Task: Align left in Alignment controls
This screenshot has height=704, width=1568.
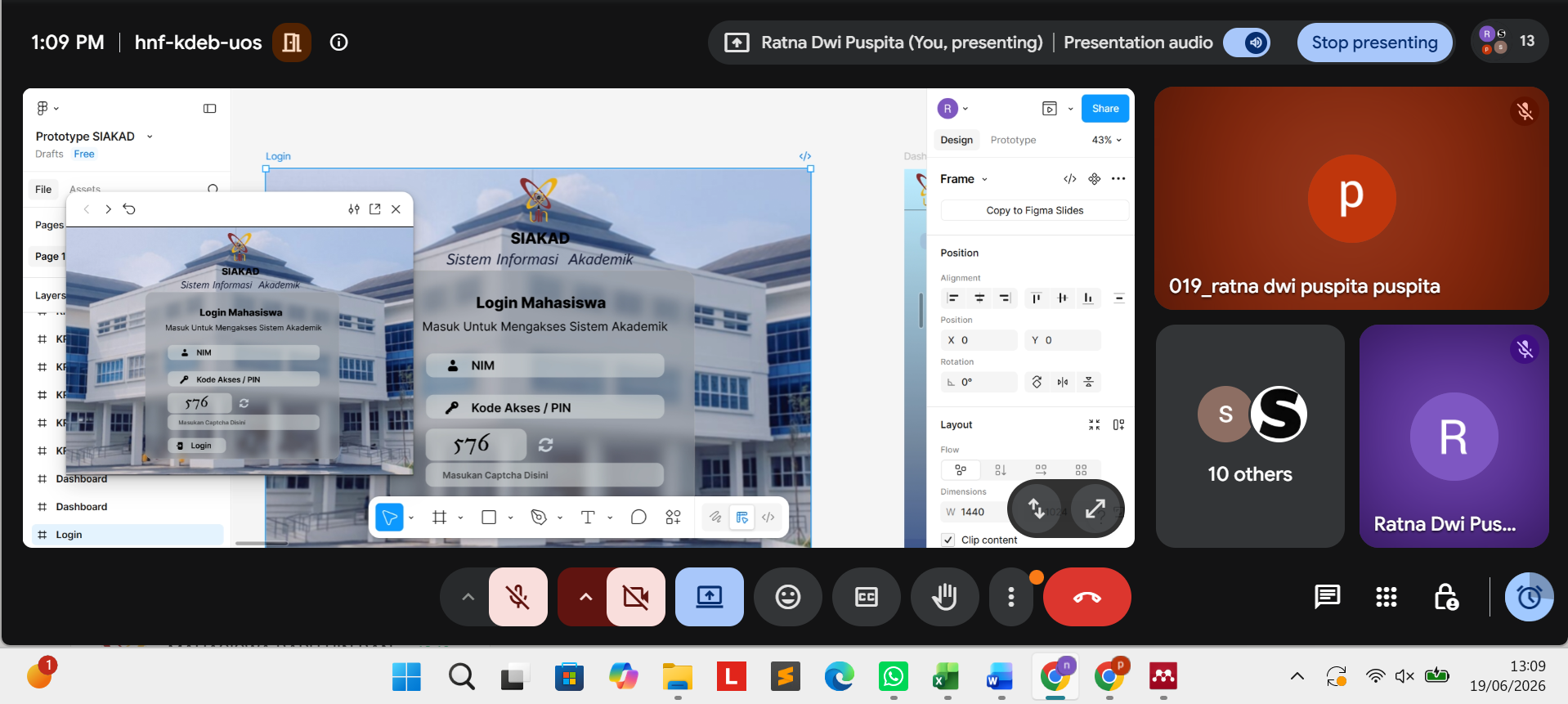Action: coord(952,298)
